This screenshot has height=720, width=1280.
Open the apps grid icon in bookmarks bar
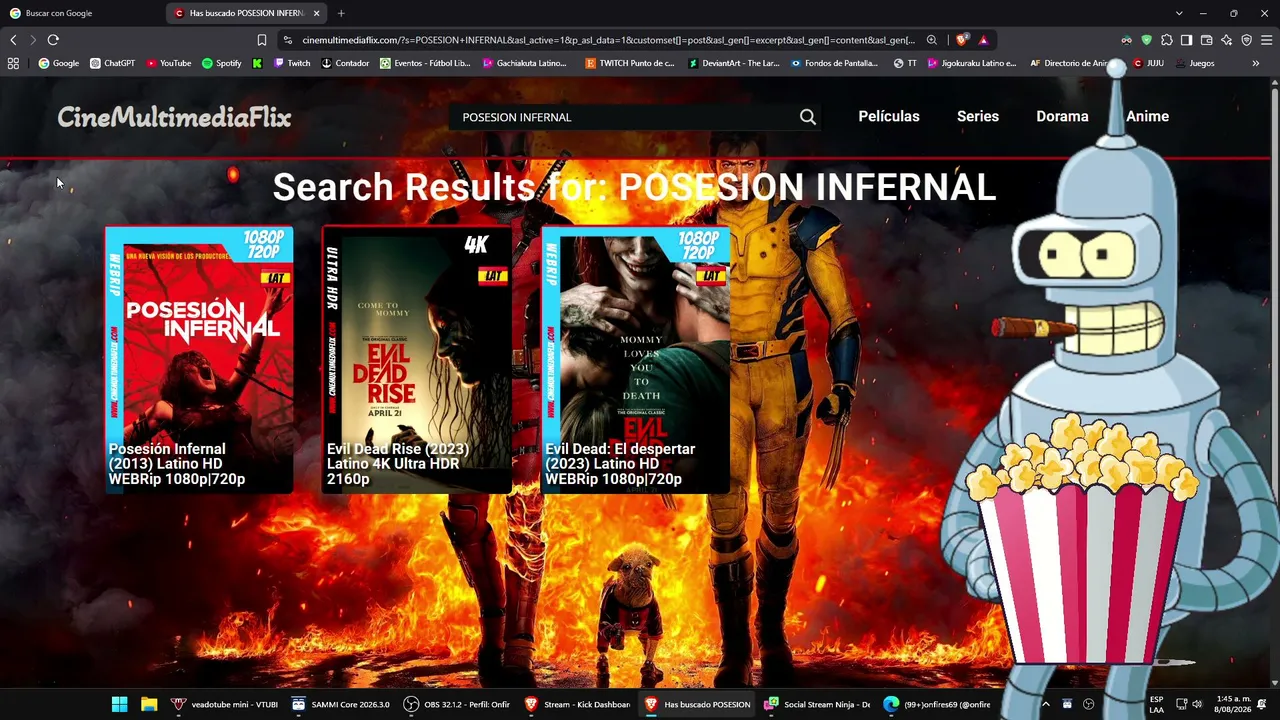[x=13, y=63]
